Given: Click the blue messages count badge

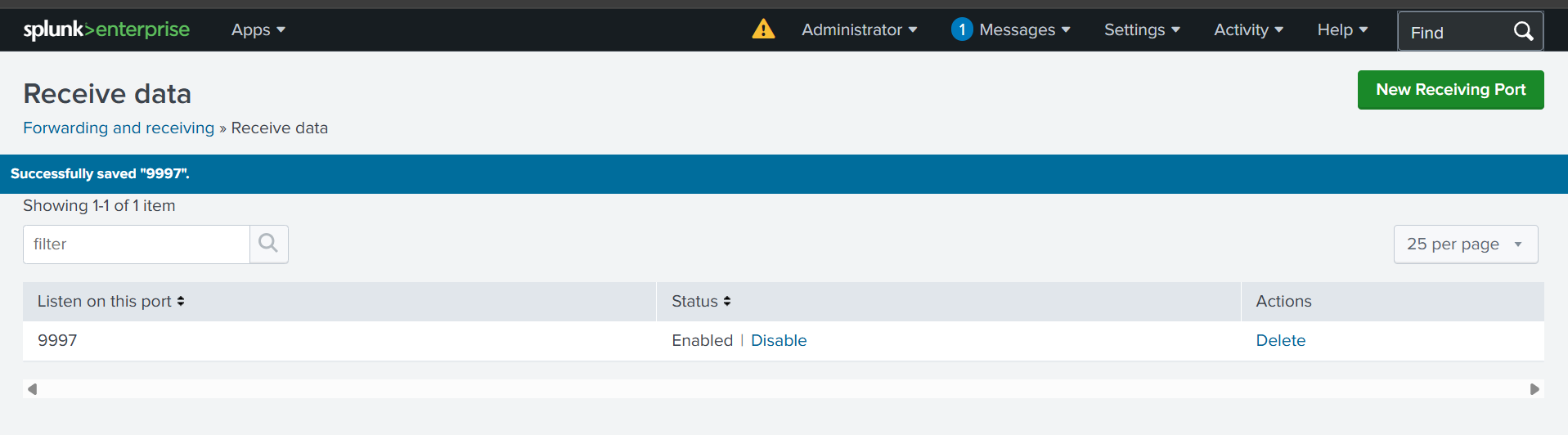Looking at the screenshot, I should (962, 29).
